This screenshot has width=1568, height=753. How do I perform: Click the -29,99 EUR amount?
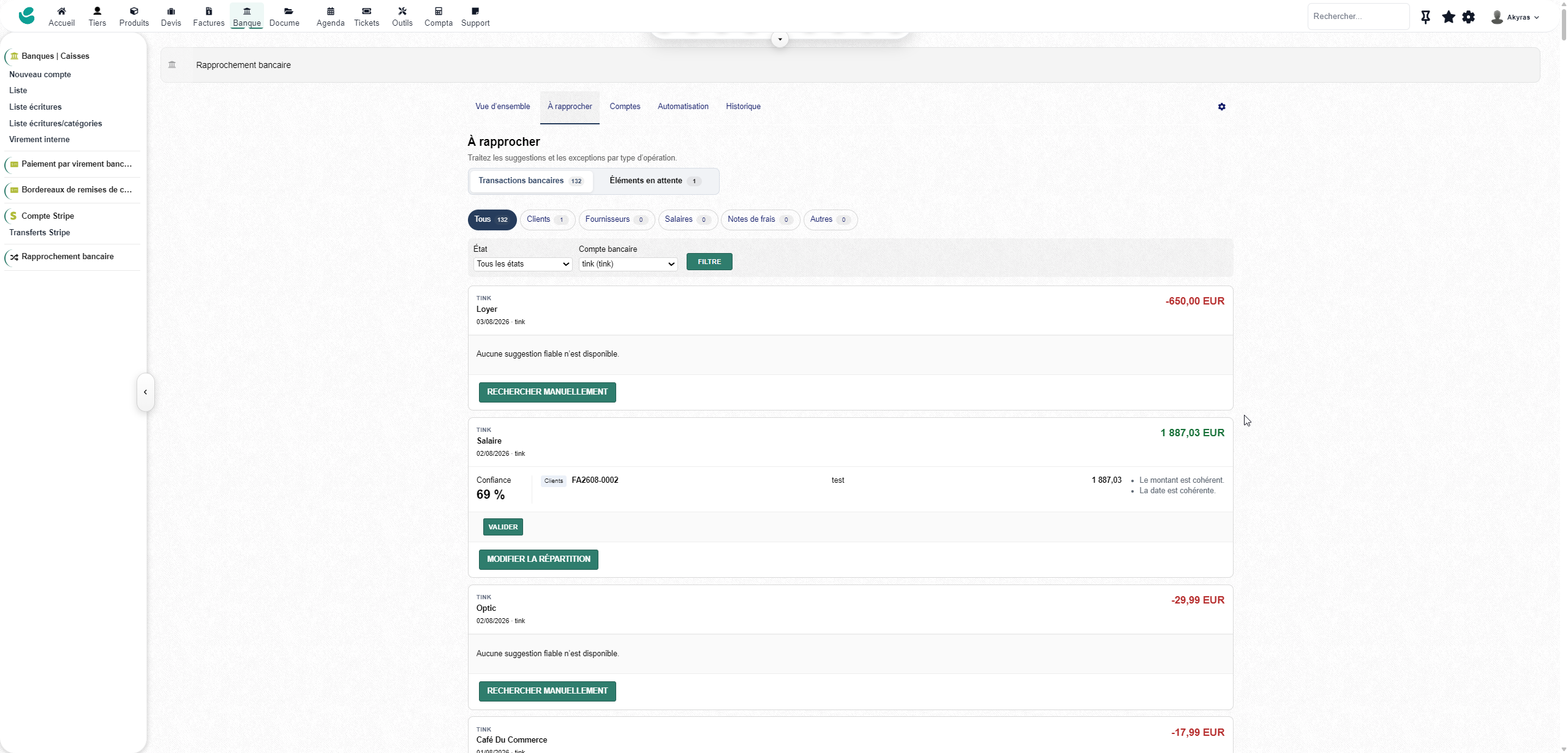(x=1197, y=600)
